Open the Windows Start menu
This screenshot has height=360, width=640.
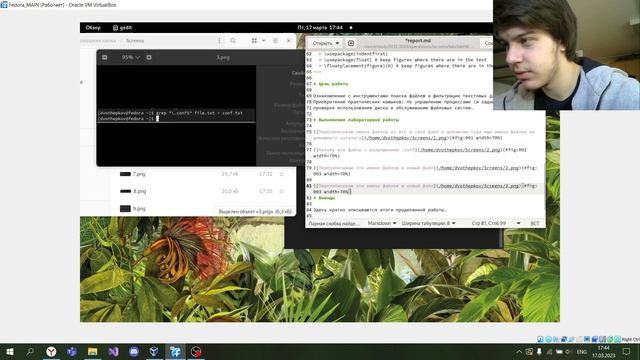[10, 351]
